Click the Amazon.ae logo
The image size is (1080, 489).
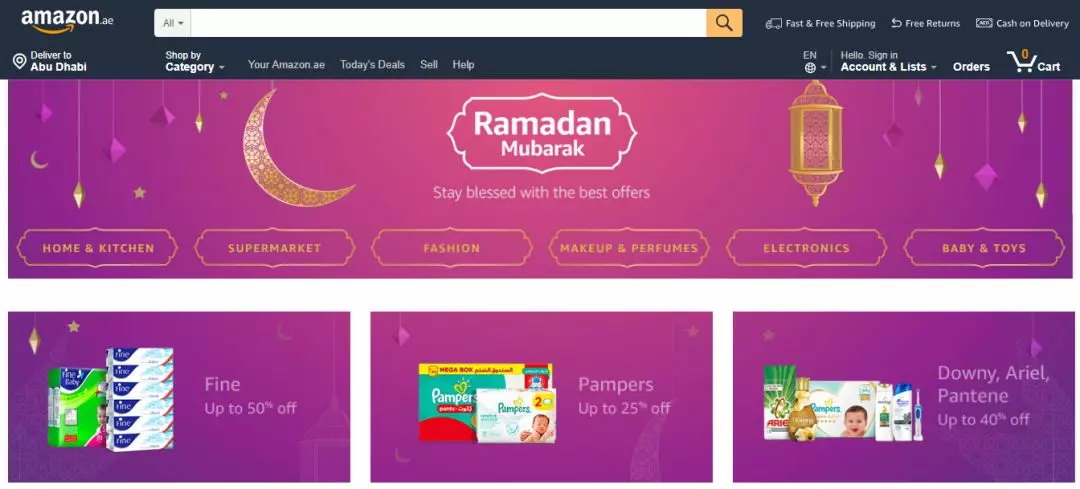67,21
